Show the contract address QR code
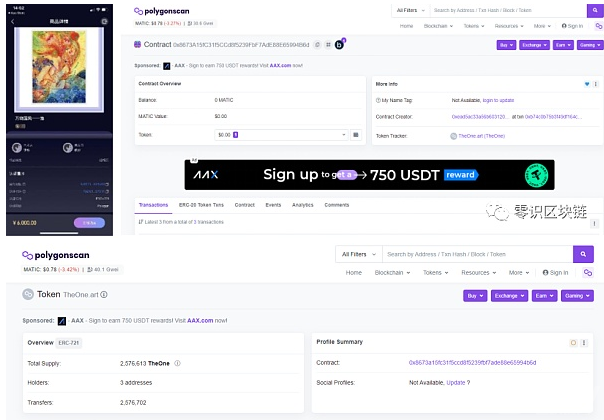Screen dimensions: 604x420 [x=328, y=45]
